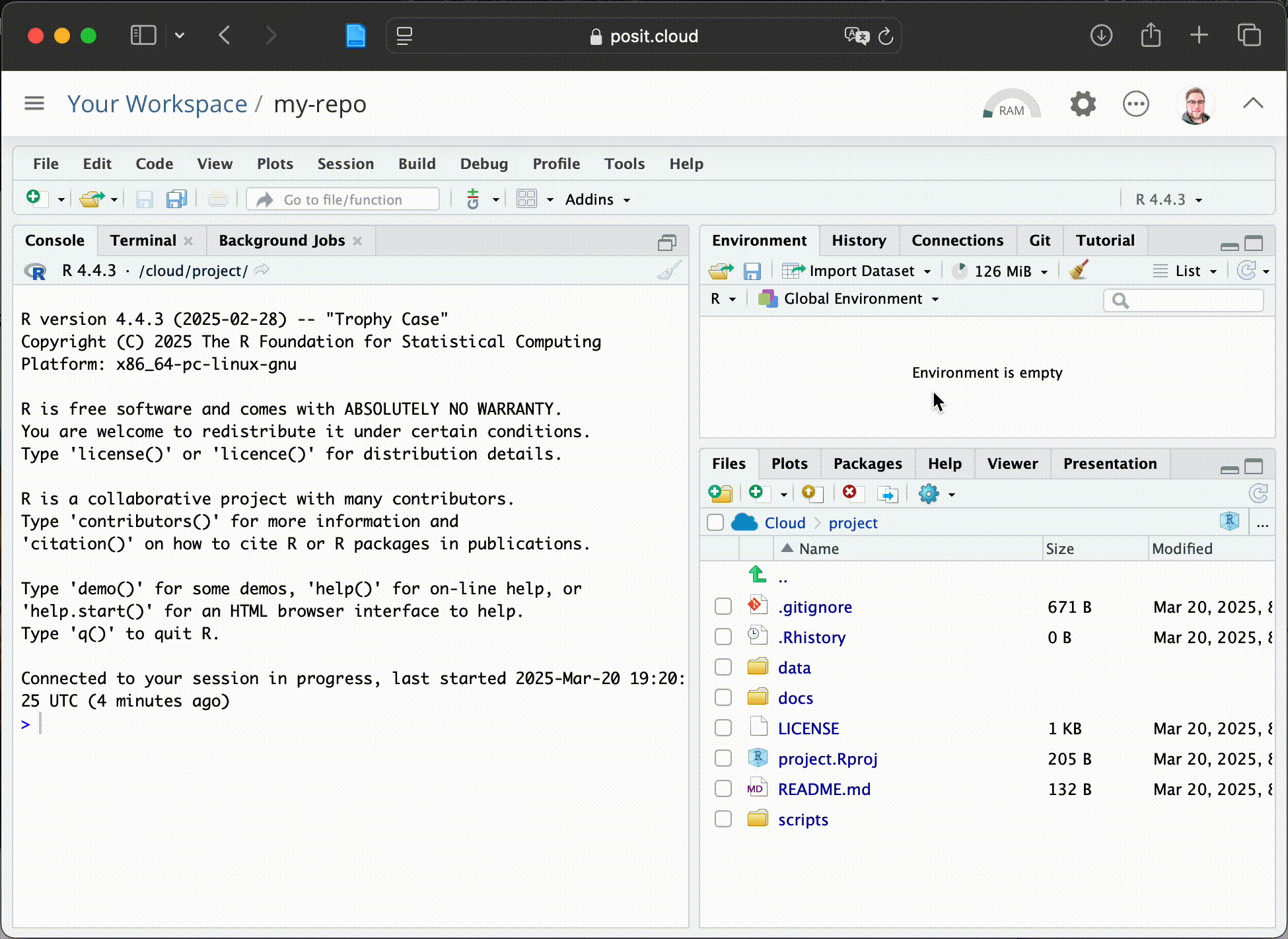
Task: Check the scripts folder checkbox
Action: (723, 819)
